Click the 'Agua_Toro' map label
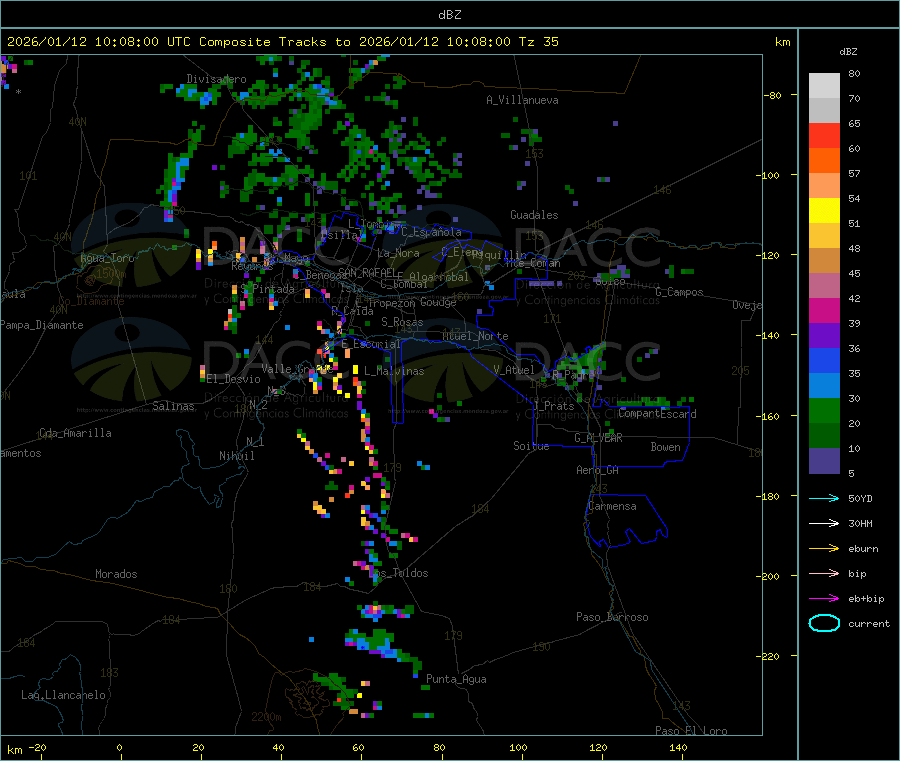This screenshot has height=761, width=900. click(107, 258)
